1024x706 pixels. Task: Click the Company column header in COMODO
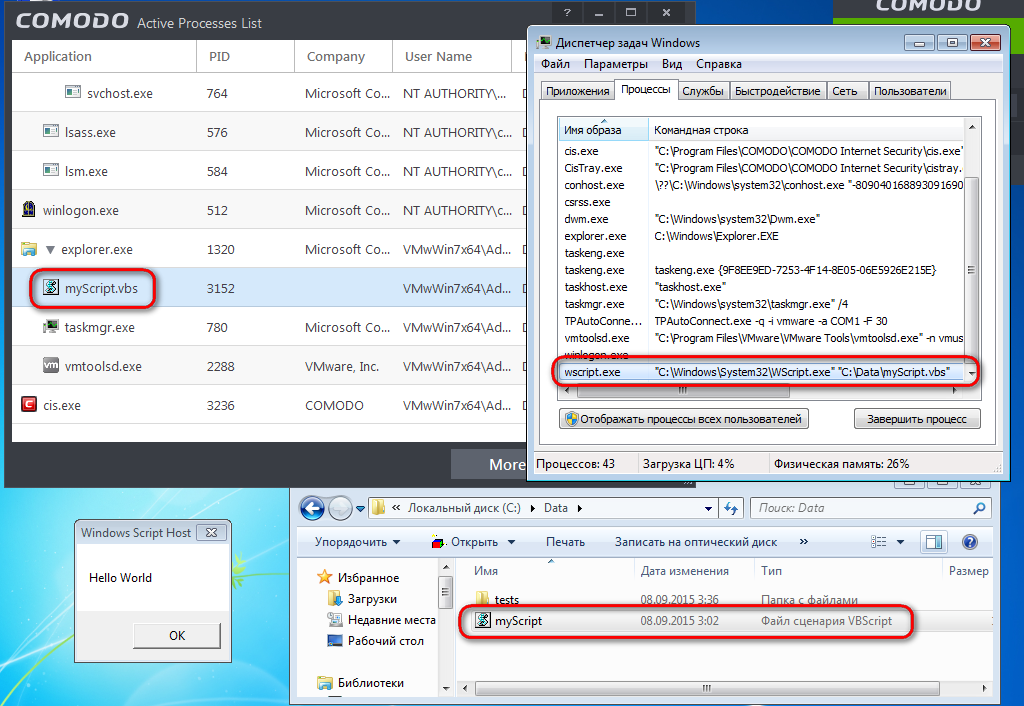343,56
